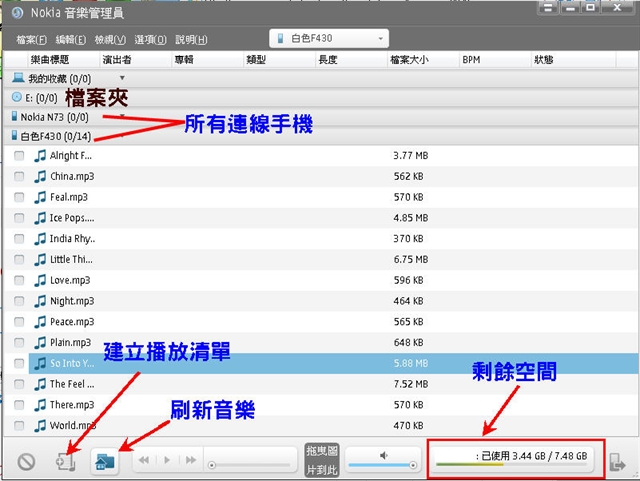Click the rewind playback button
The width and height of the screenshot is (640, 481).
pos(144,460)
